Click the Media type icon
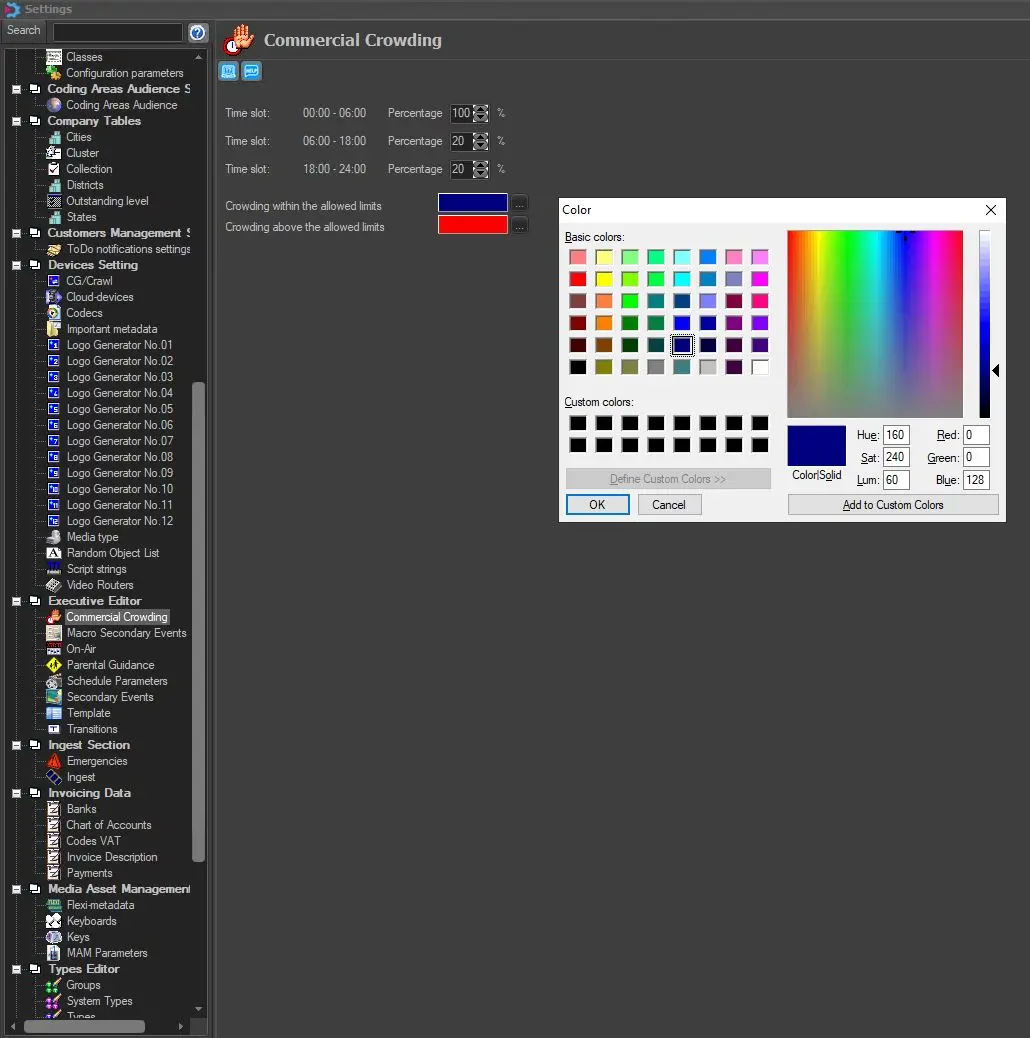The width and height of the screenshot is (1030, 1038). 54,537
